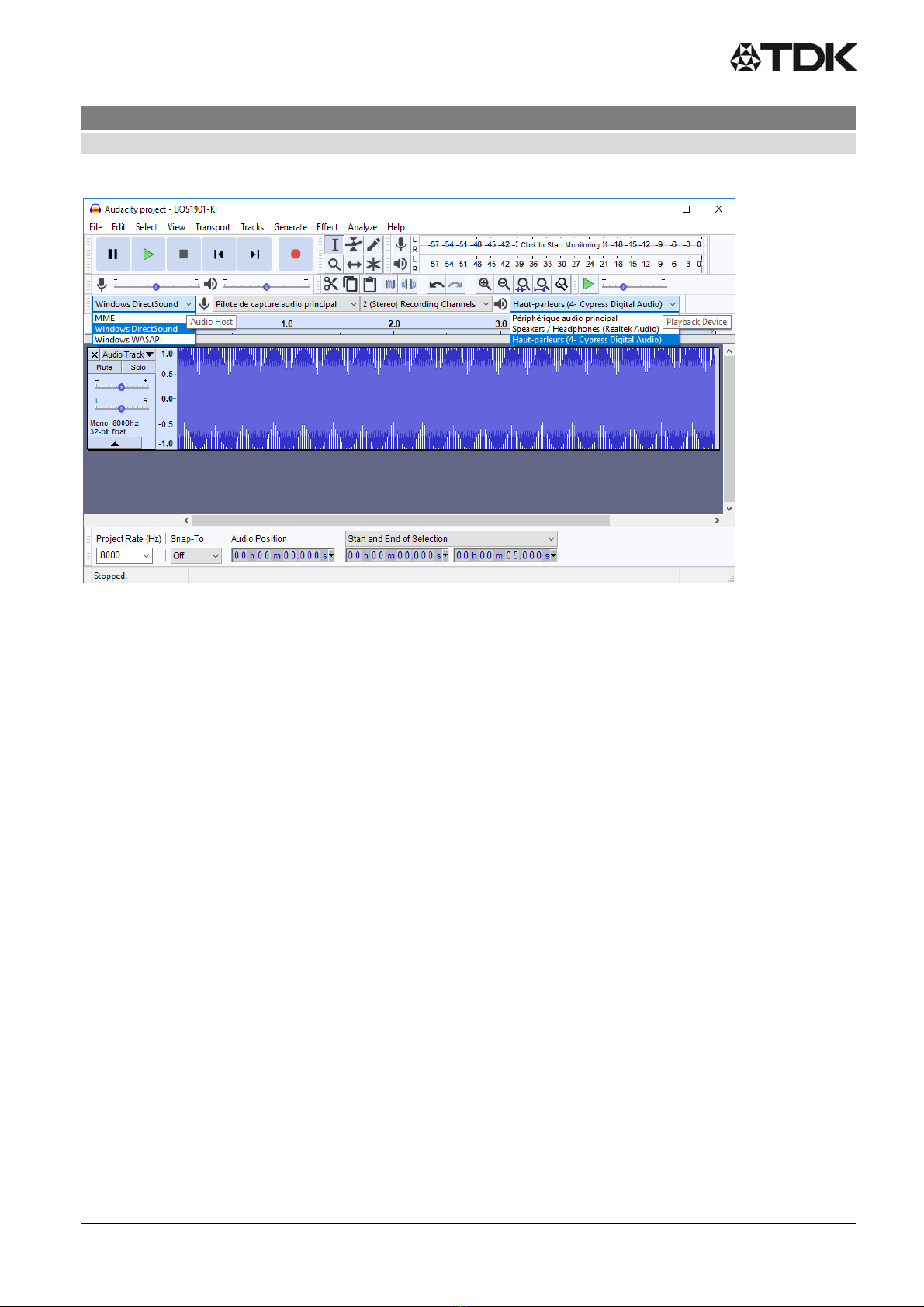Play at speed using small green arrow
Image resolution: width=924 pixels, height=1307 pixels.
pyautogui.click(x=589, y=284)
